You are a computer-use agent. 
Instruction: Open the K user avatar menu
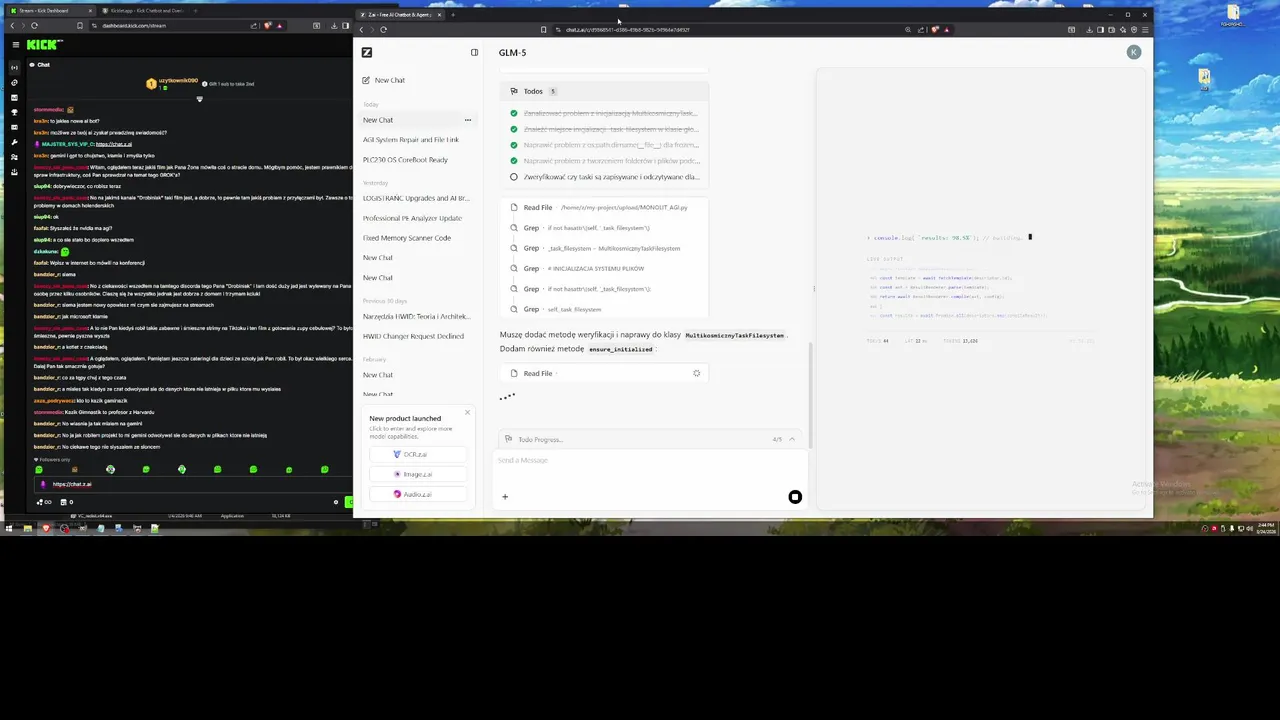click(1134, 52)
